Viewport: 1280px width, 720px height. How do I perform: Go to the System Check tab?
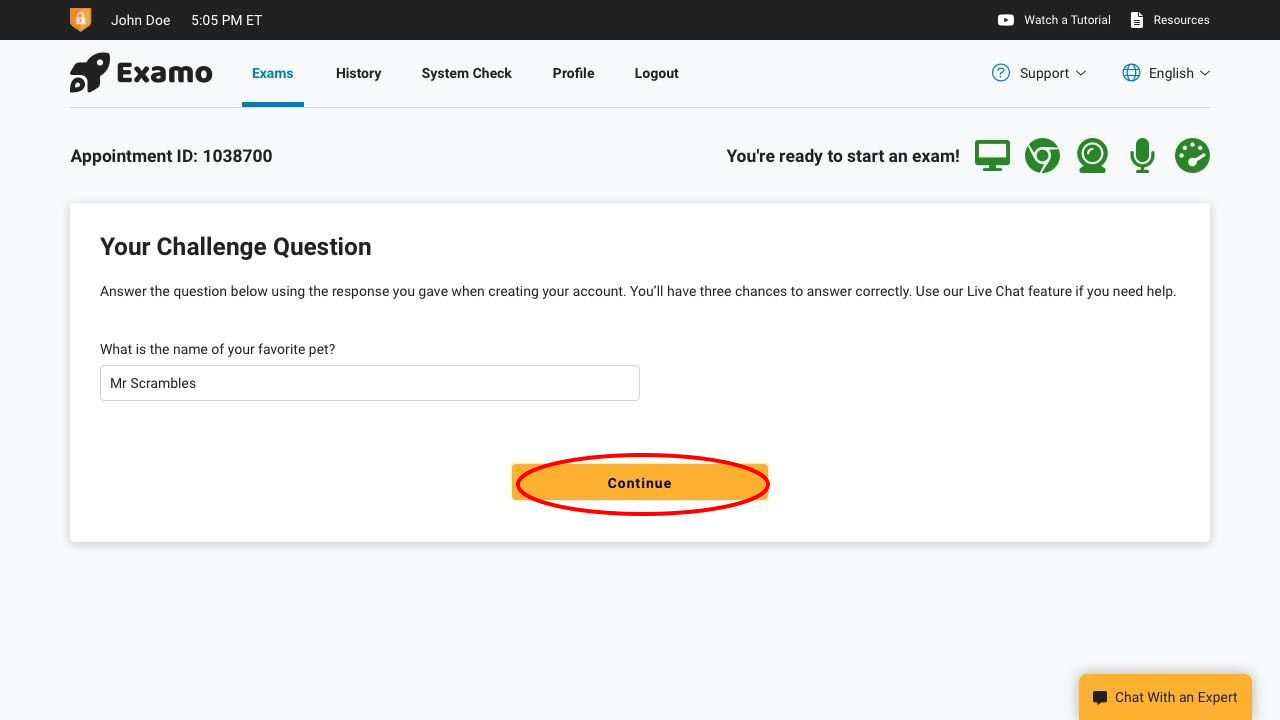[x=467, y=73]
